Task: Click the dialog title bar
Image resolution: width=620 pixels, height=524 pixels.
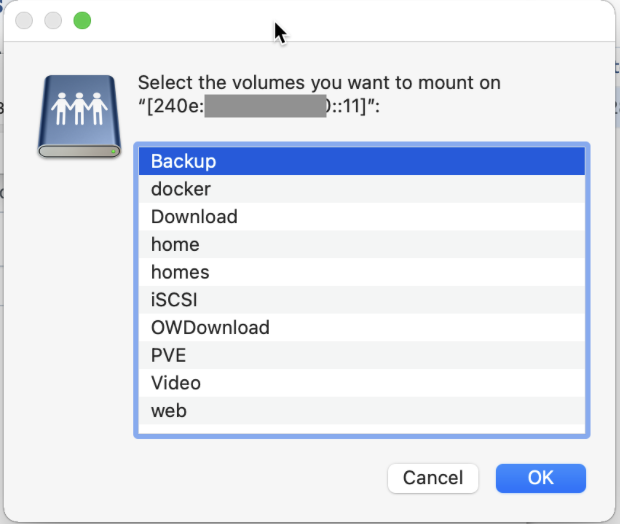Action: click(400, 21)
